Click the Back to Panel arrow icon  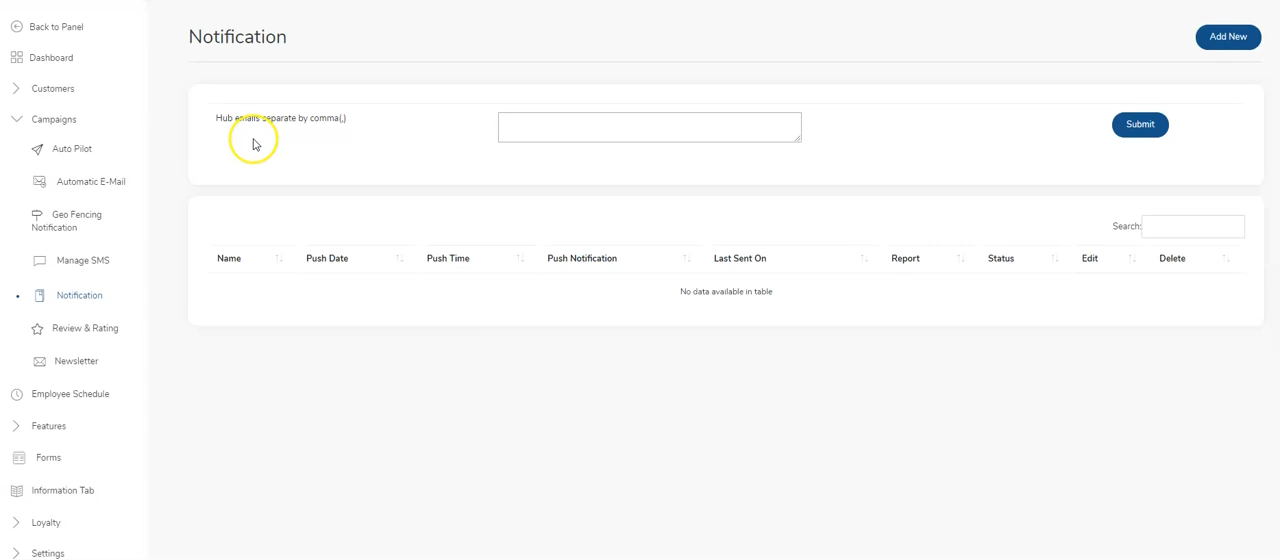[16, 27]
